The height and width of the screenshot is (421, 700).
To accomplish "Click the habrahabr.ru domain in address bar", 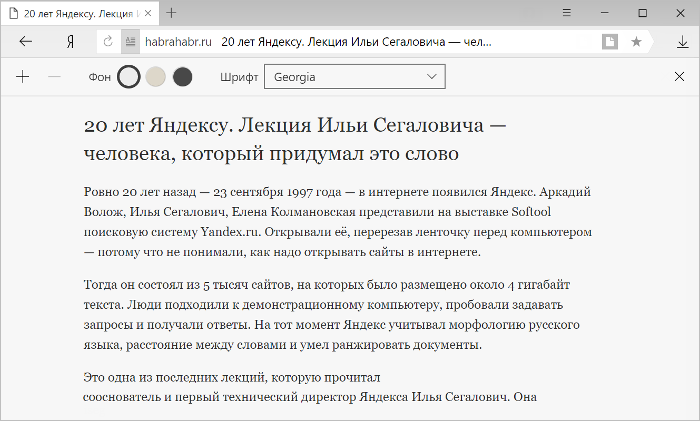I will click(x=178, y=42).
